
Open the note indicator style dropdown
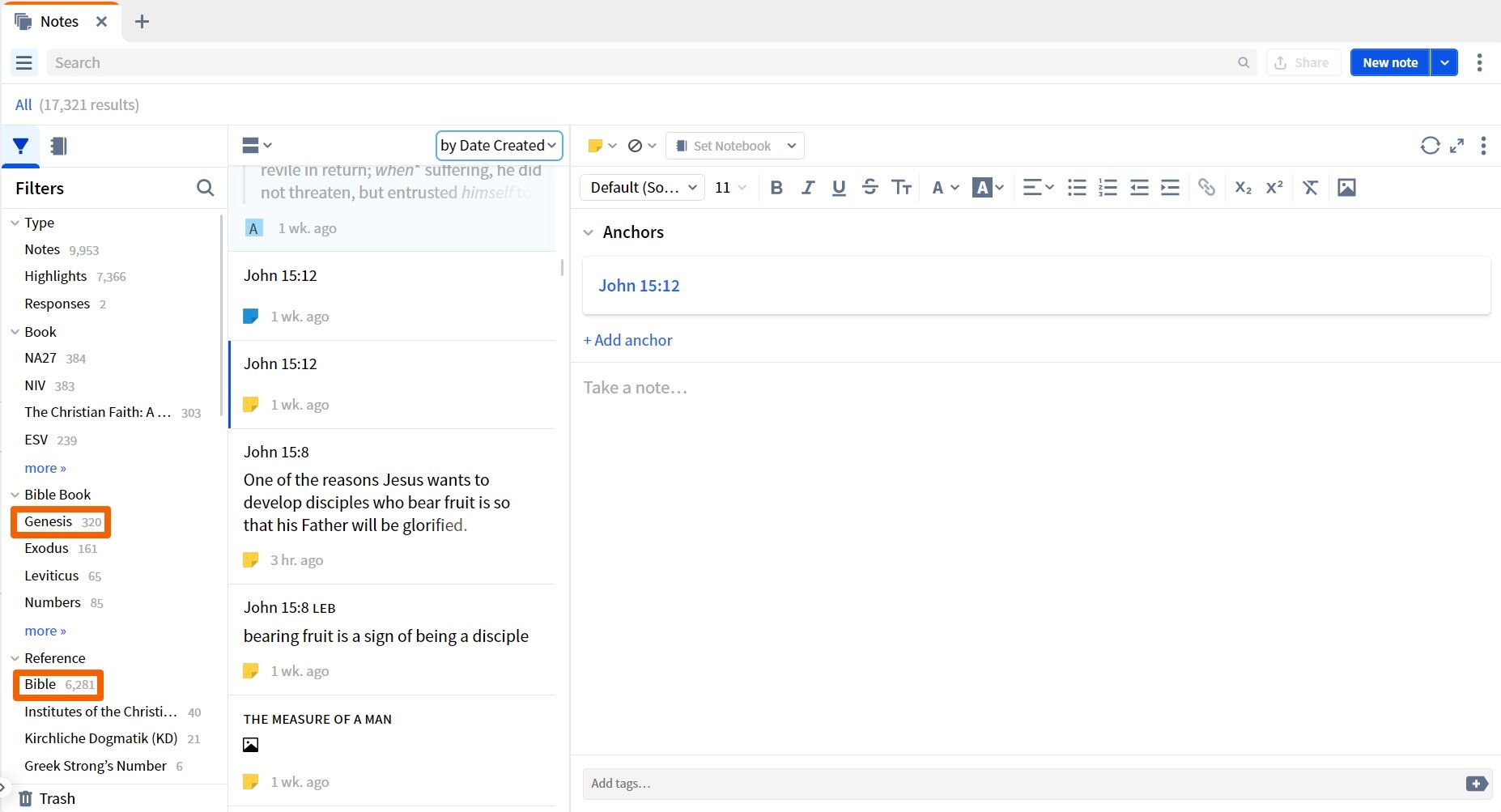642,146
